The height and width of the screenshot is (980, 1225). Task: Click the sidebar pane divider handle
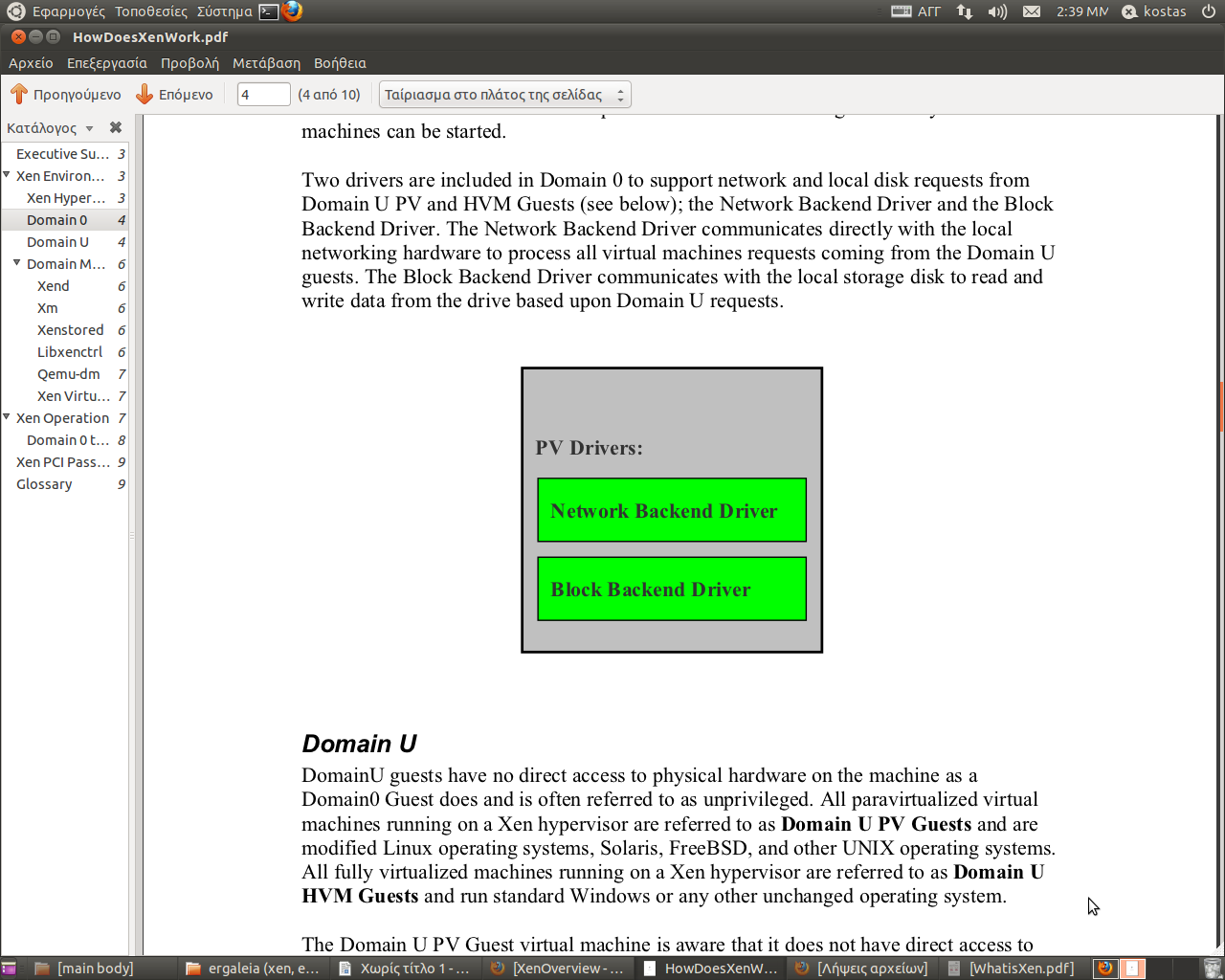132,536
